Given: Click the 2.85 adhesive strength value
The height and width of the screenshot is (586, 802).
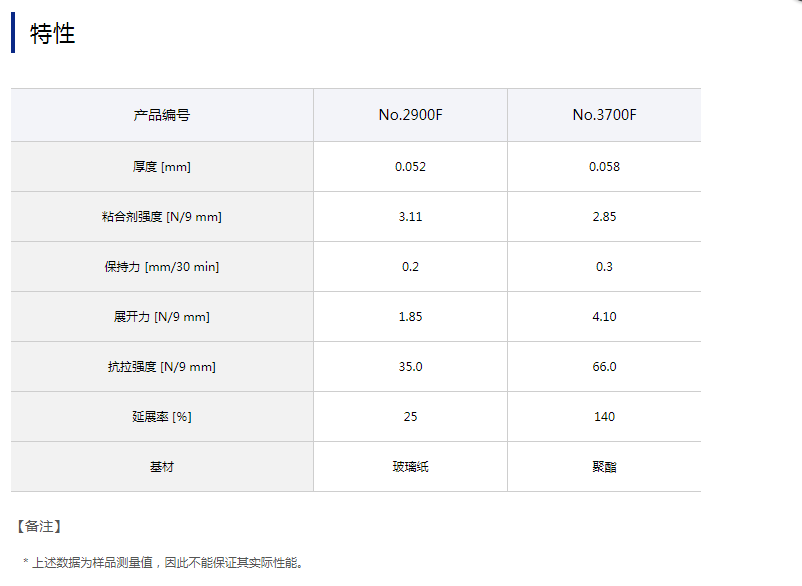Looking at the screenshot, I should (604, 217).
